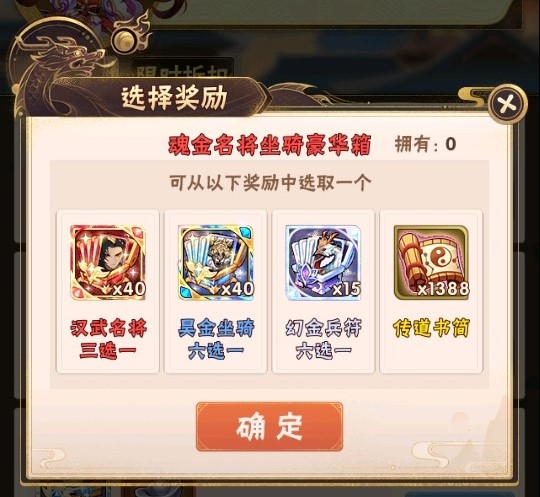540x497 pixels.
Task: Tap the x40 count on mount reward
Action: [237, 289]
